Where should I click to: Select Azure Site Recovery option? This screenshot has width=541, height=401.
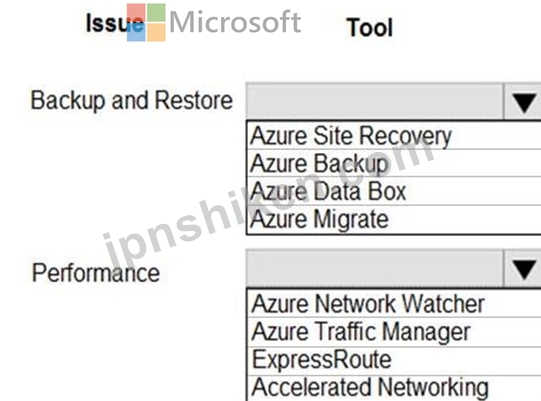pos(394,135)
